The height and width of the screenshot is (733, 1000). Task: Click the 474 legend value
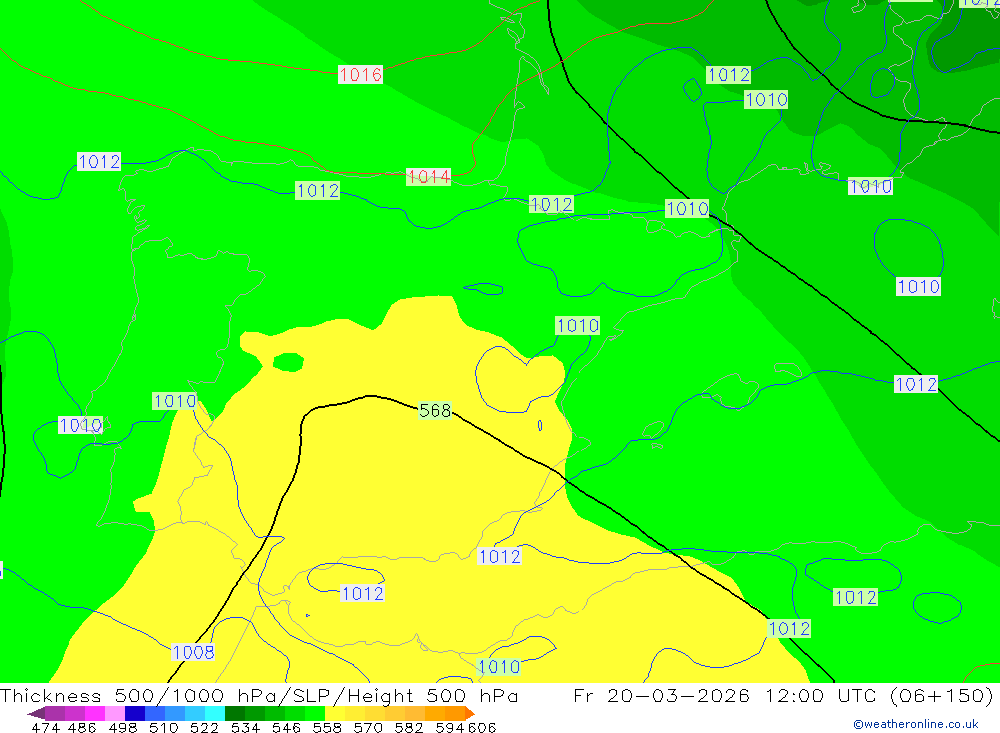coord(45,728)
